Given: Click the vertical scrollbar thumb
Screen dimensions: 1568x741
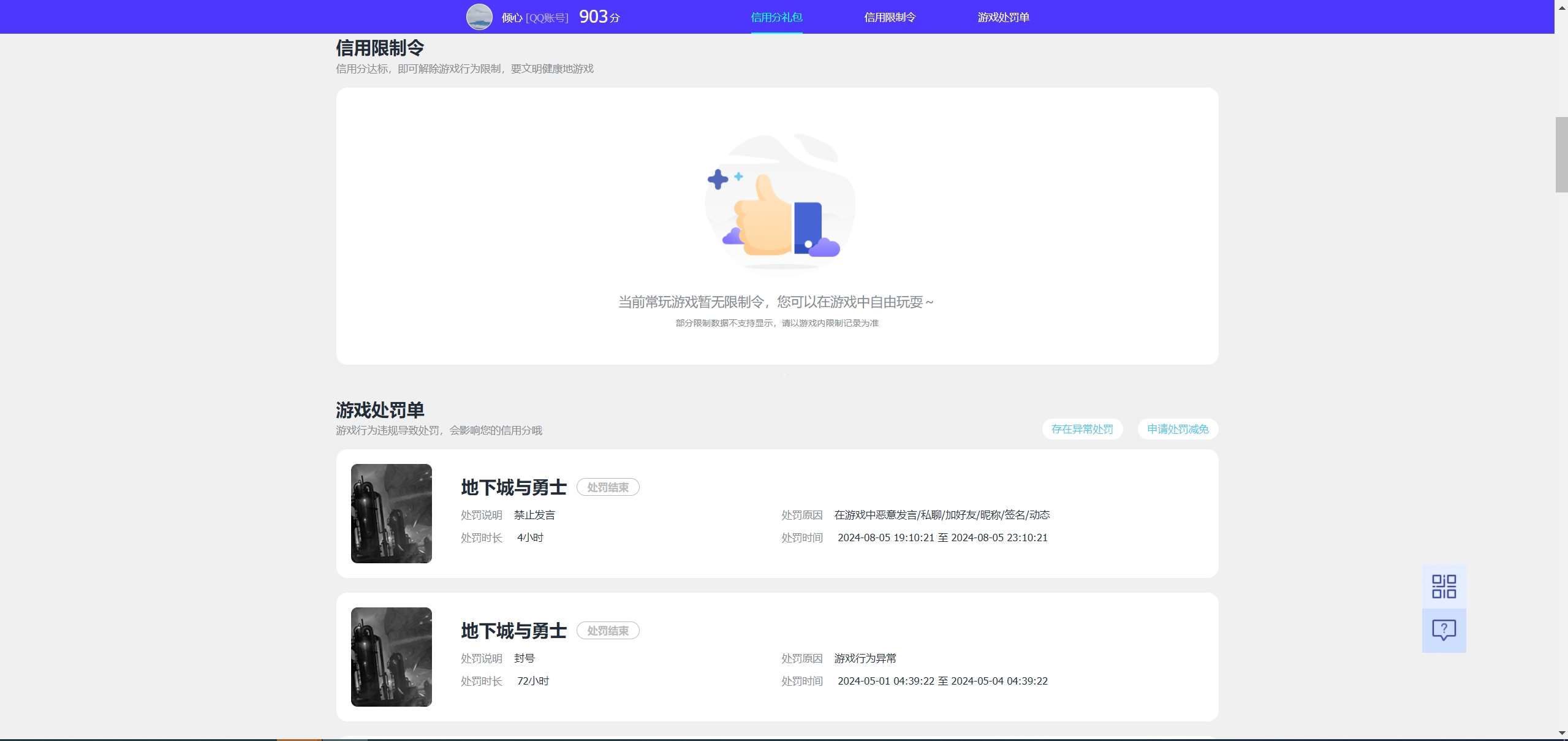Looking at the screenshot, I should 1561,154.
